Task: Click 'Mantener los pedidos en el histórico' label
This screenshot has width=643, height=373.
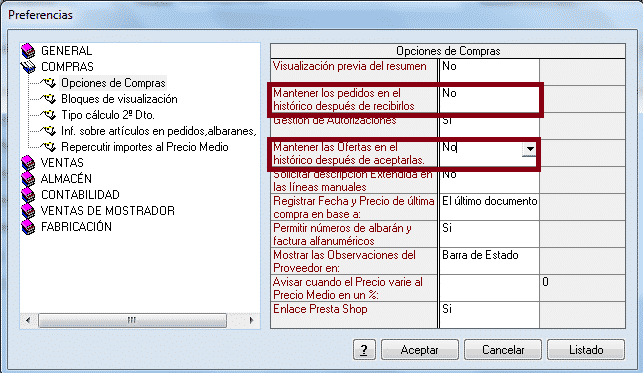Action: tap(344, 100)
